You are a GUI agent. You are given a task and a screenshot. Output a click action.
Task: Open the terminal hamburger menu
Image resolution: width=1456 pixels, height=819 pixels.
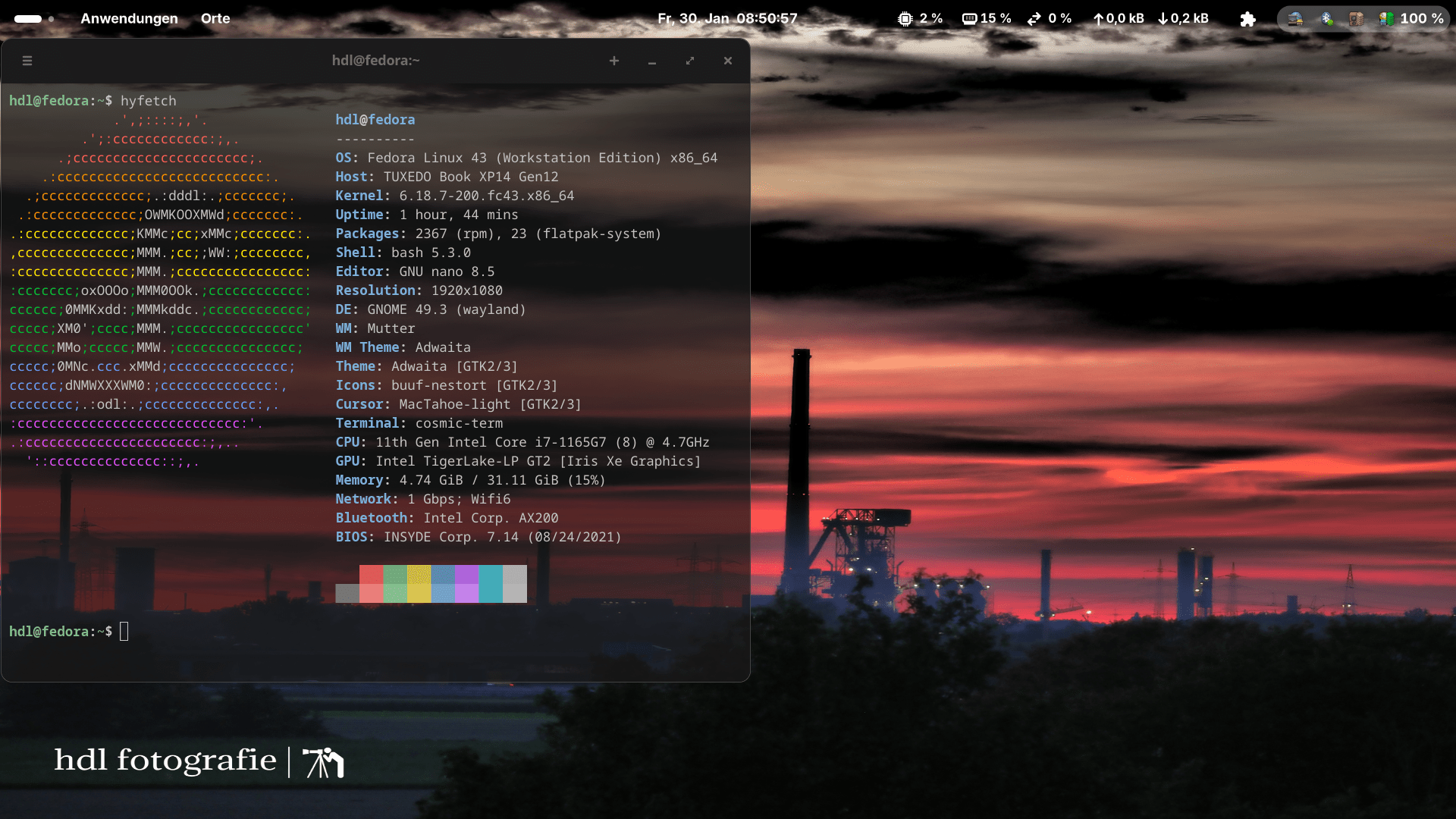click(x=27, y=61)
